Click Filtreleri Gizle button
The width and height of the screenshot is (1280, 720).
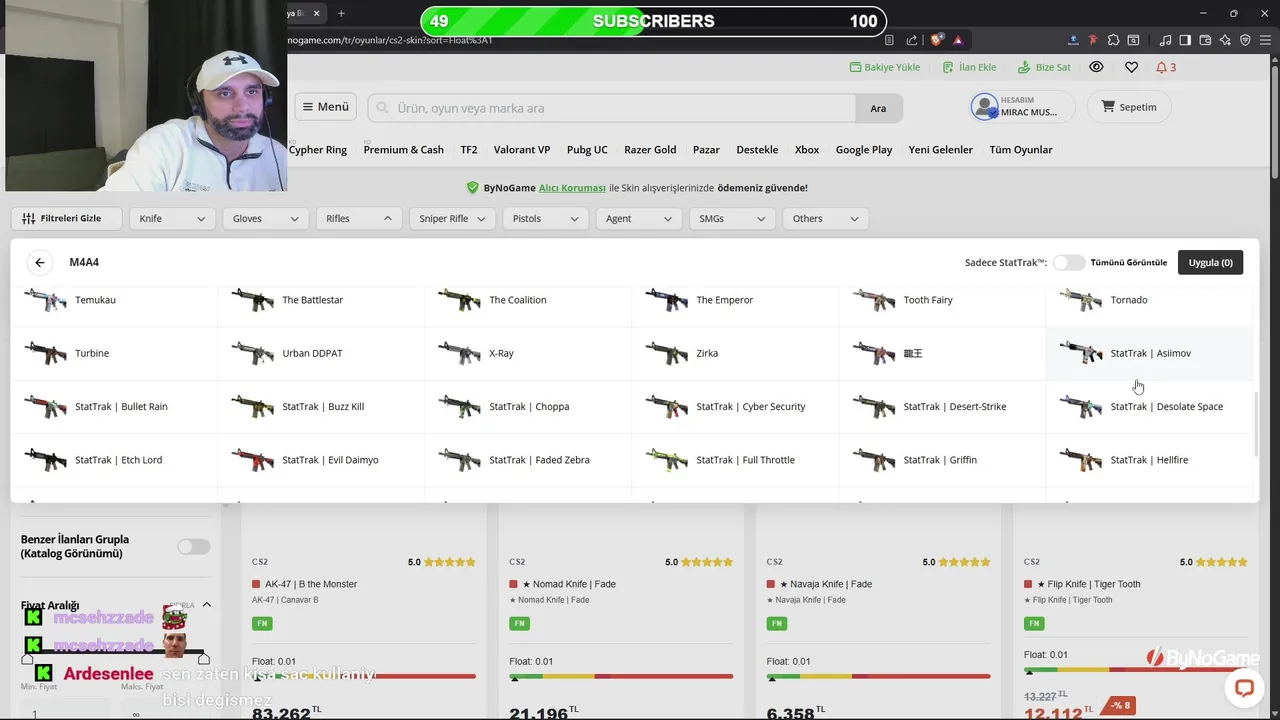tap(66, 218)
